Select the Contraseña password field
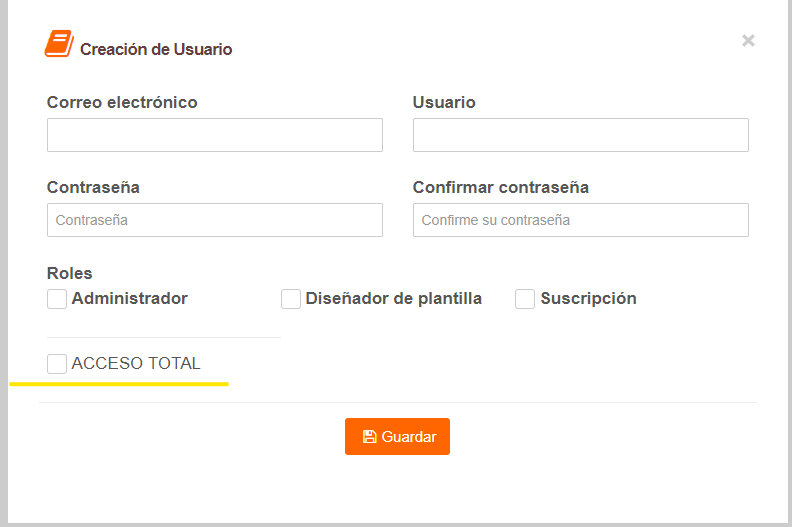The height and width of the screenshot is (527, 792). click(215, 220)
